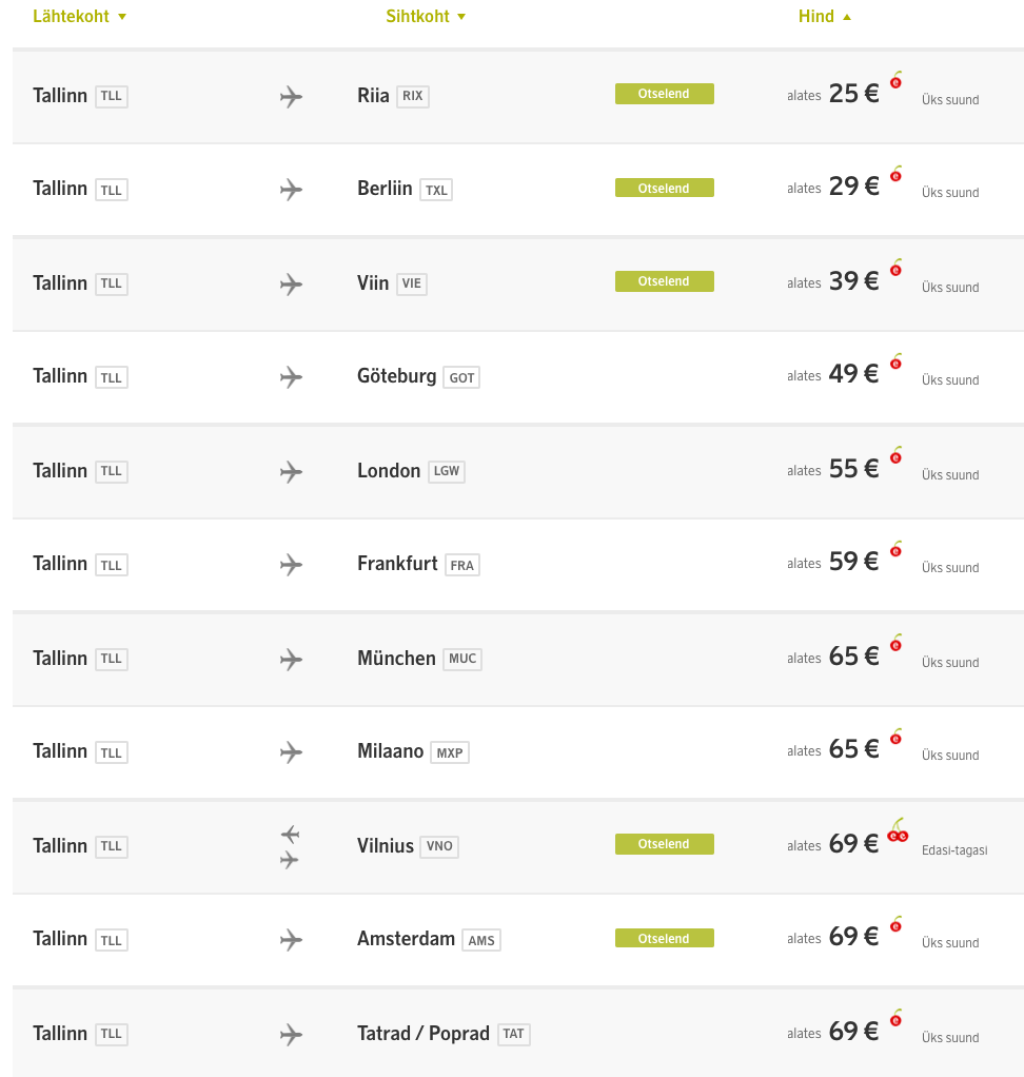Viewport: 1024px width, 1077px height.
Task: Click the Otselend badge for Amsterdam
Action: pyautogui.click(x=664, y=939)
